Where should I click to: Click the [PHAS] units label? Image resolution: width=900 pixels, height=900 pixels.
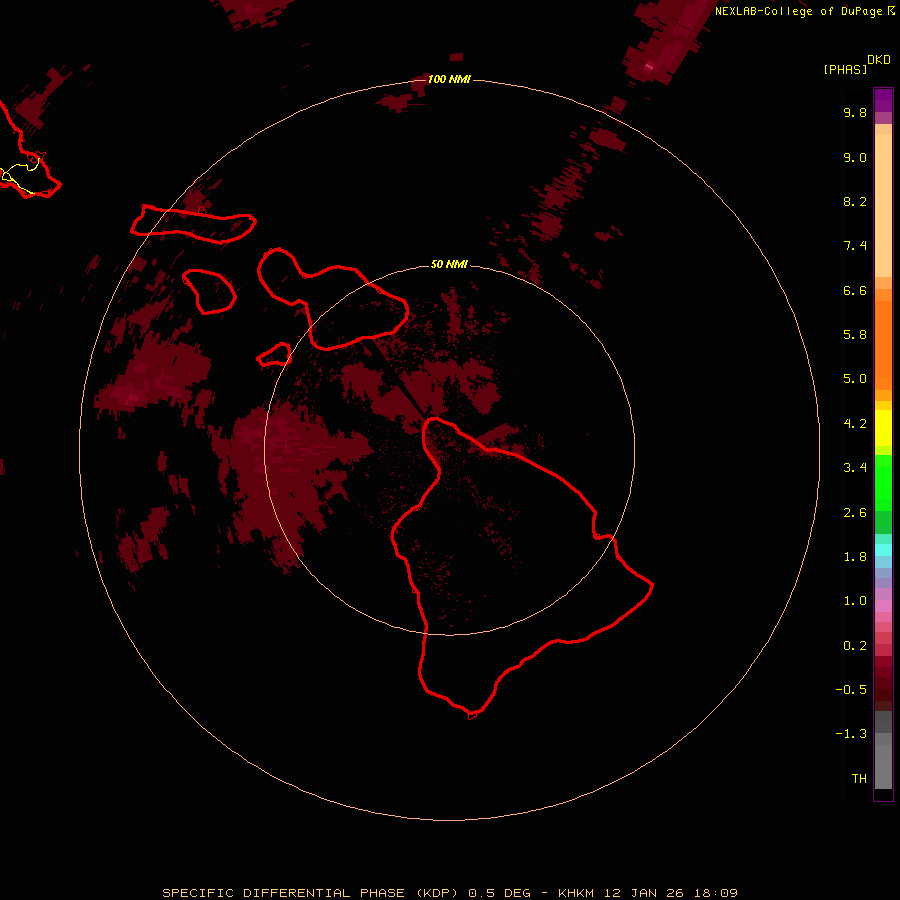(x=845, y=69)
